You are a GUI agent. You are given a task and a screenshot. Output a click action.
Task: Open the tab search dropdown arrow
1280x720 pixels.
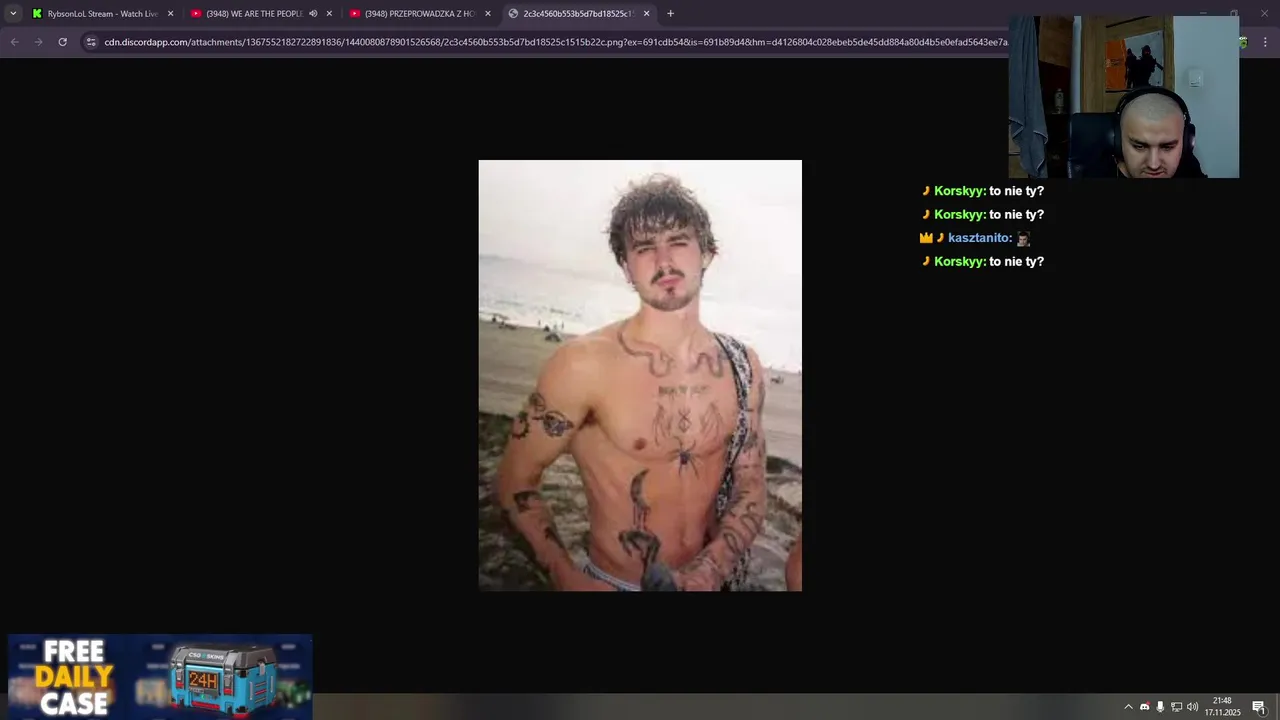point(13,13)
